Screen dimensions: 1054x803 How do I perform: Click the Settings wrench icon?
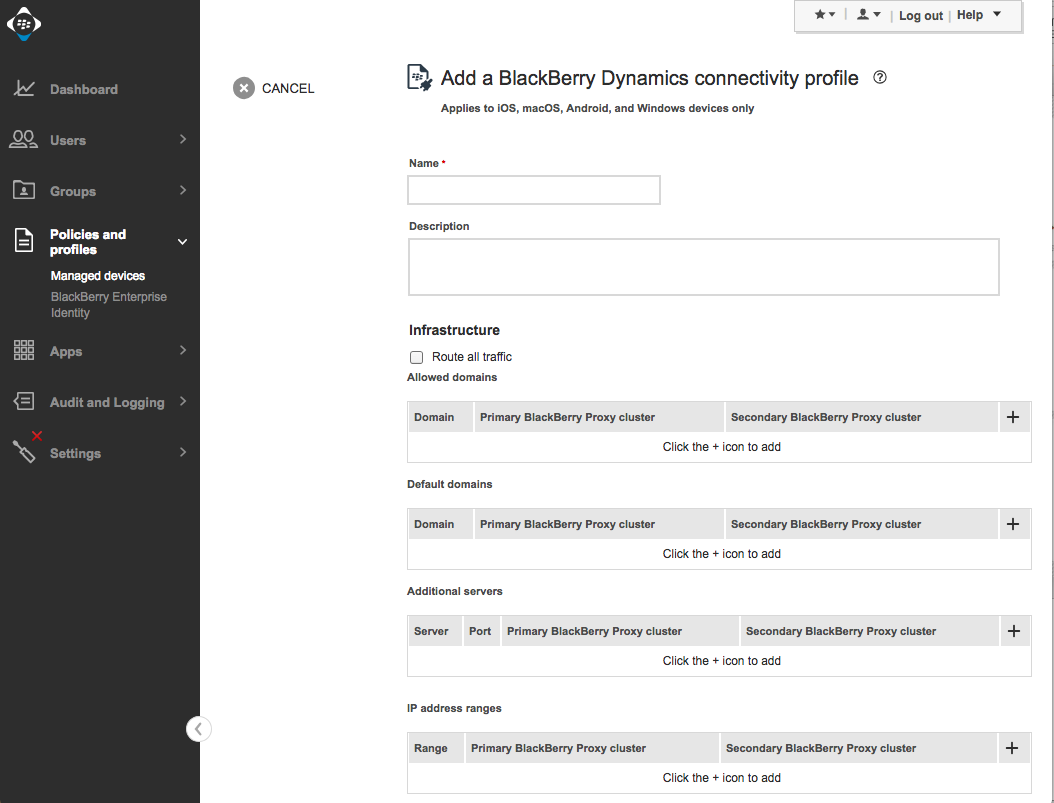coord(24,451)
